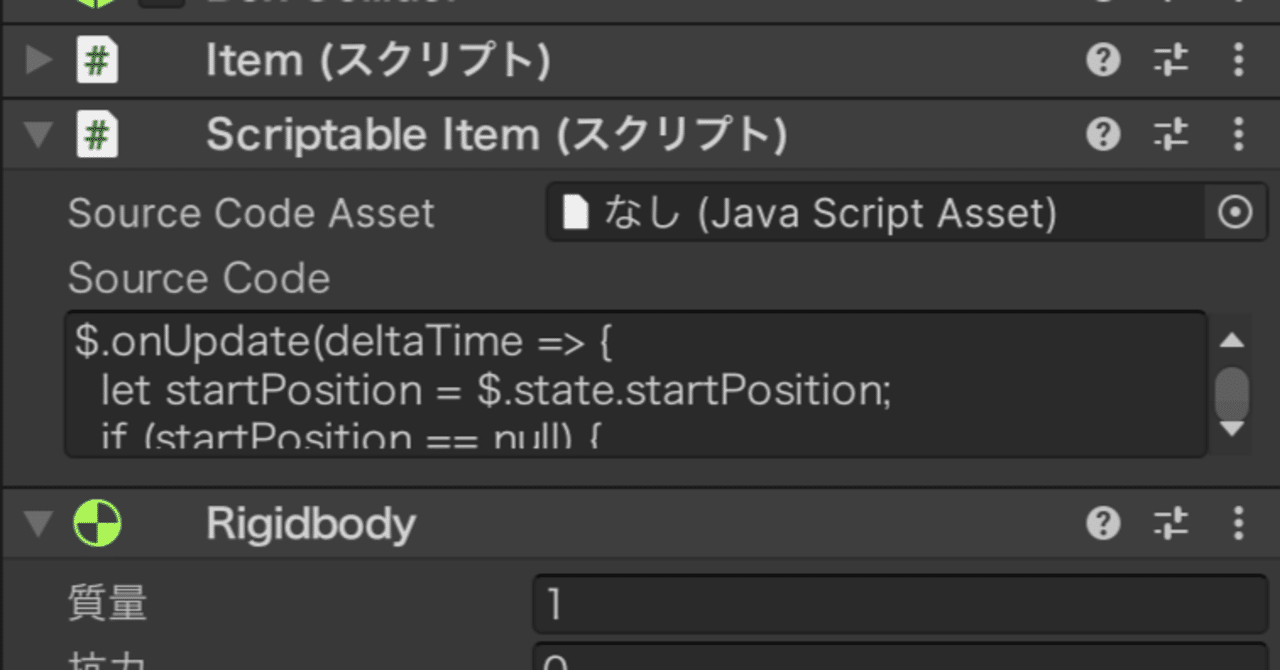Click the Source Code scroll up arrow

point(1232,341)
